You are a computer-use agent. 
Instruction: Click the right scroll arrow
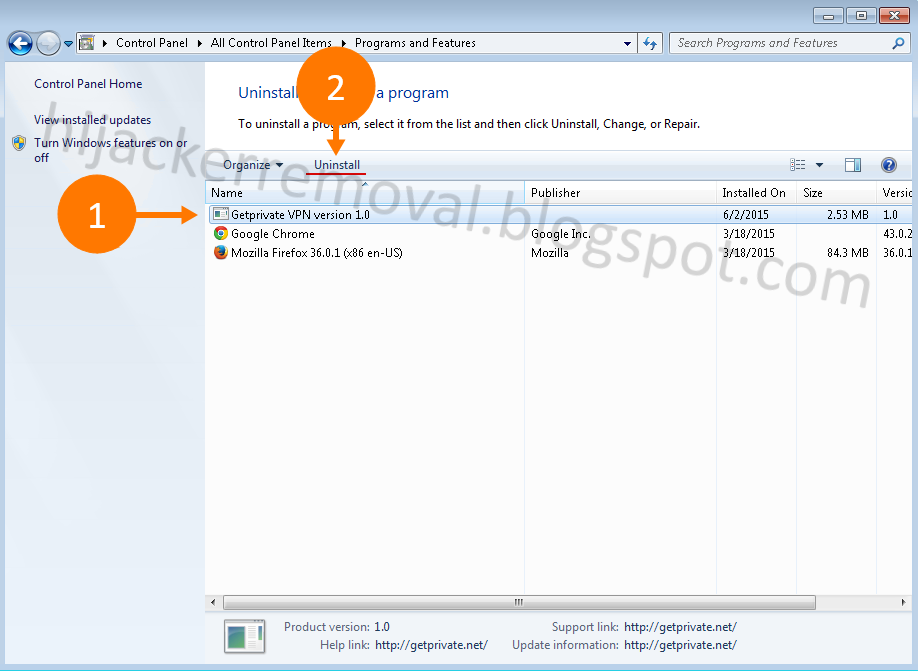(x=903, y=602)
